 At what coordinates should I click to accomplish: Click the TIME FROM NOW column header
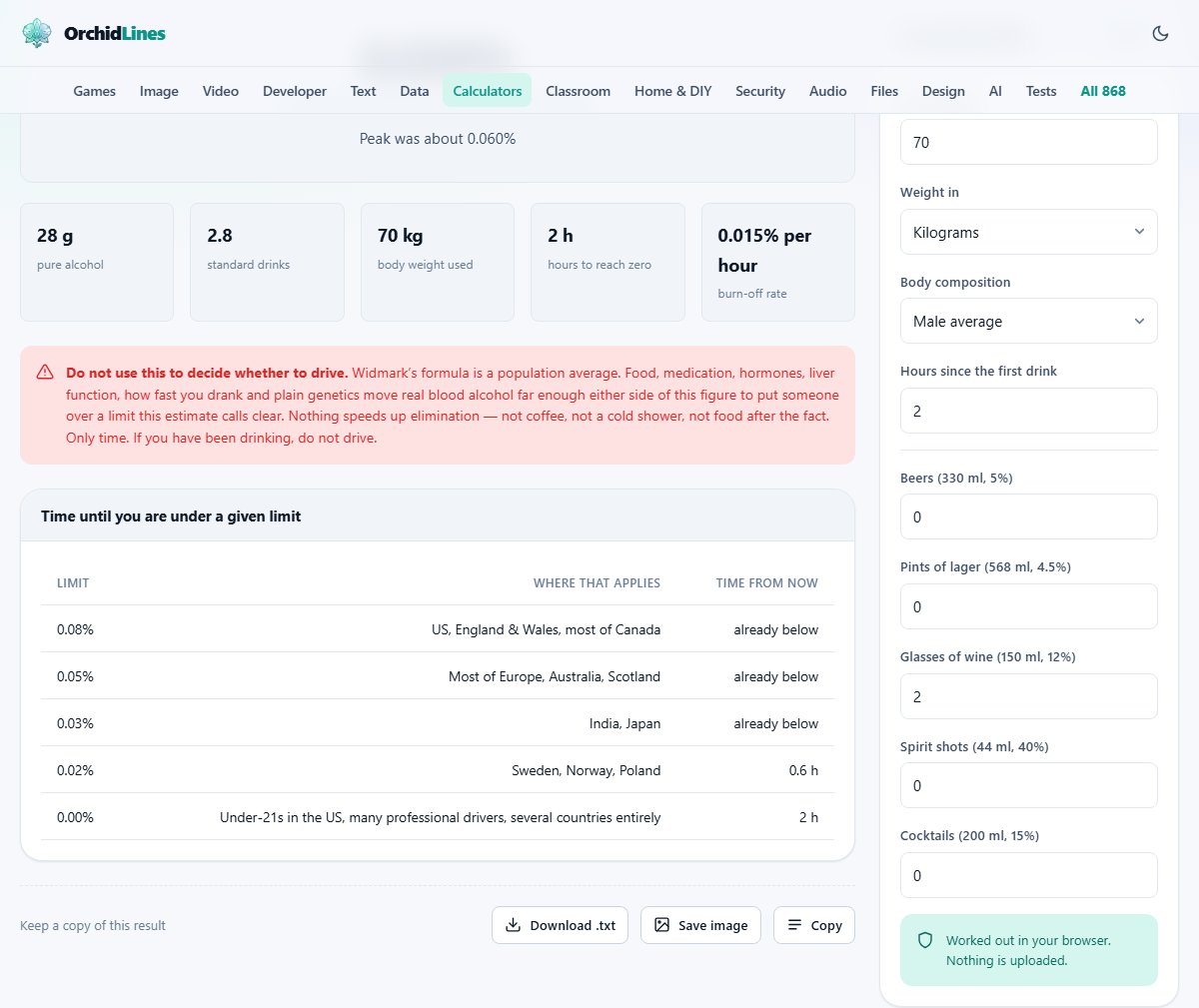pos(766,583)
